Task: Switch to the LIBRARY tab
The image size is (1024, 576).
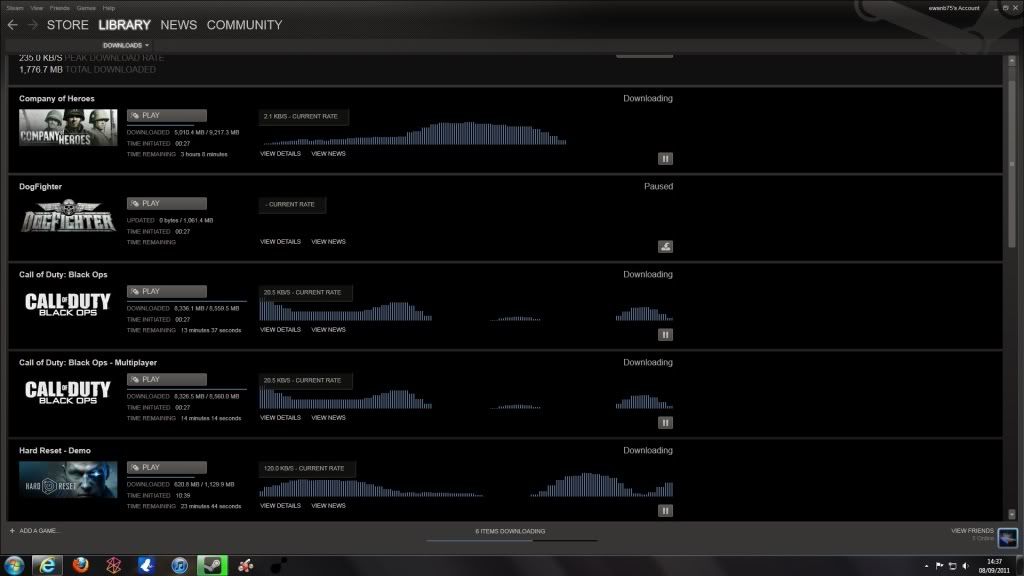Action: coord(124,25)
